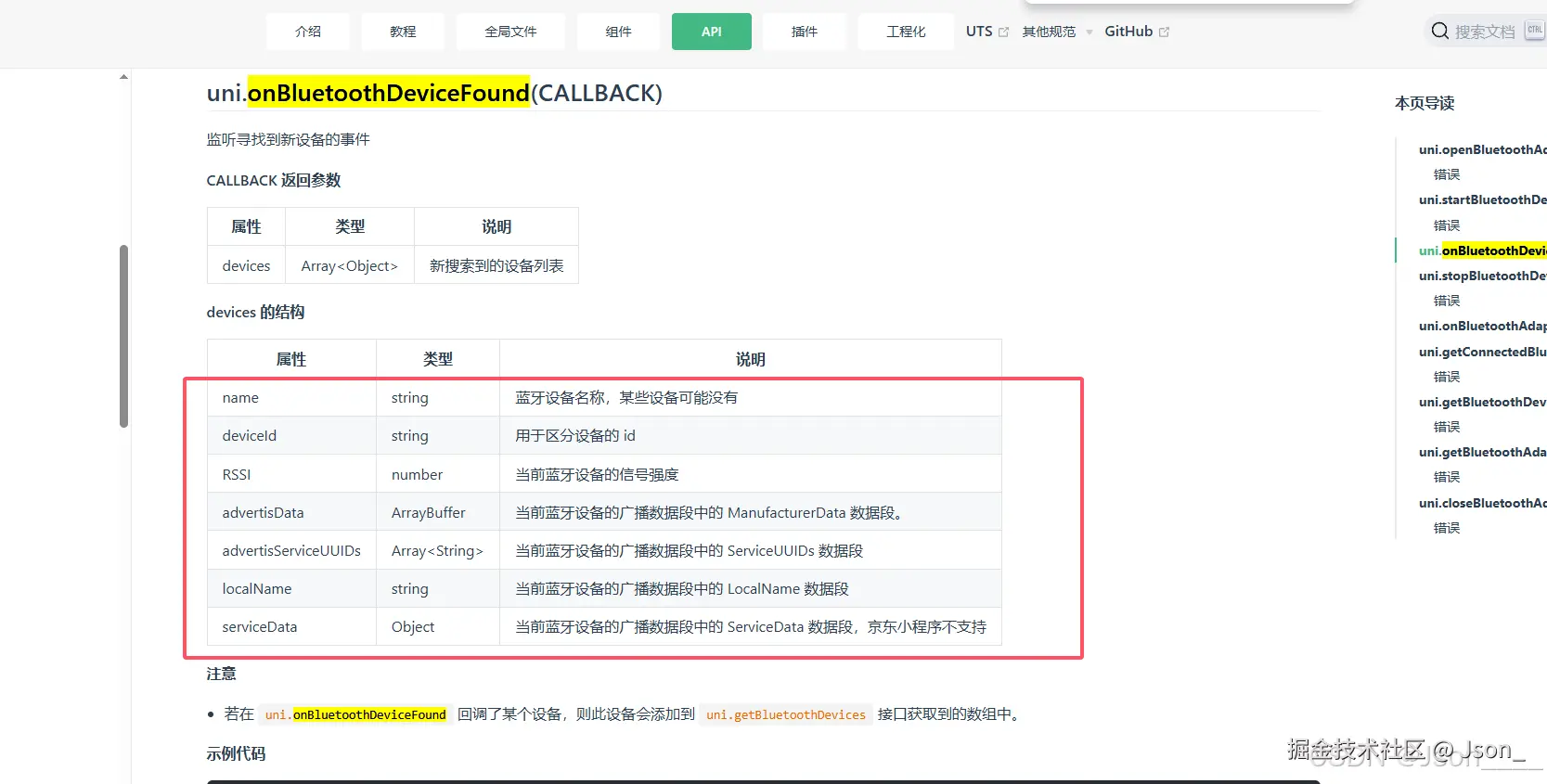Click the name property cell
1547x784 pixels.
[291, 397]
